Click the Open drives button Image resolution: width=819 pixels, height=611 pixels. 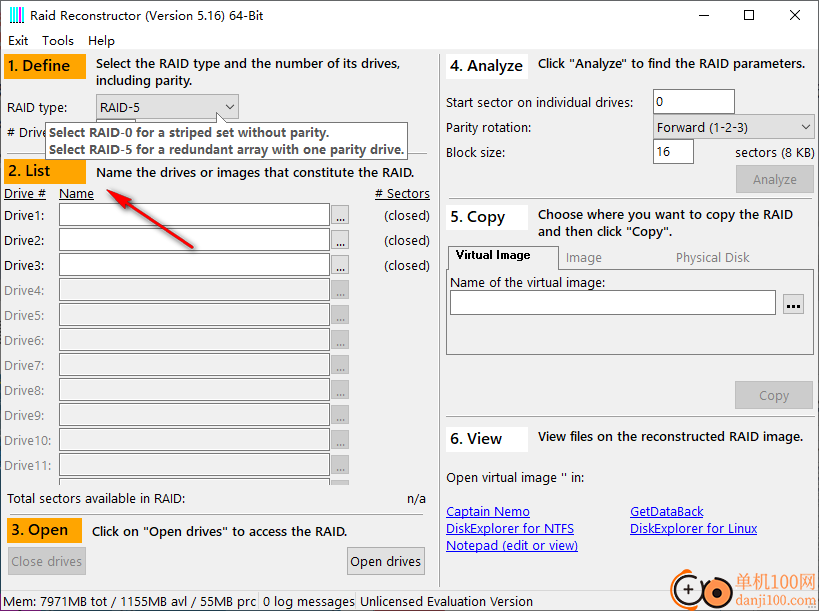(385, 561)
